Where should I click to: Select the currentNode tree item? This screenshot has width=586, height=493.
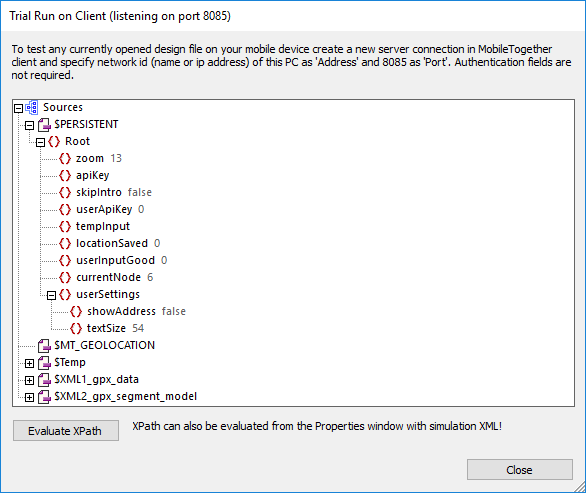[106, 277]
